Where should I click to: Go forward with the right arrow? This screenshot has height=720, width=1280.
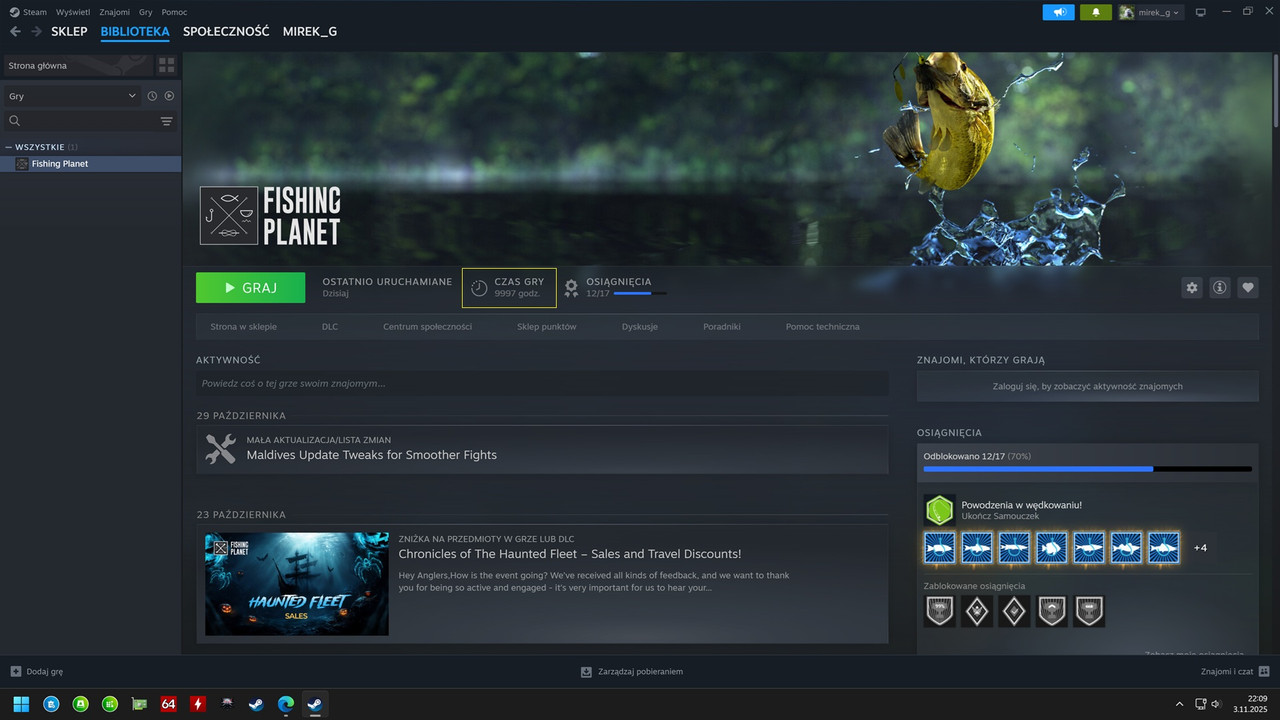tap(37, 32)
